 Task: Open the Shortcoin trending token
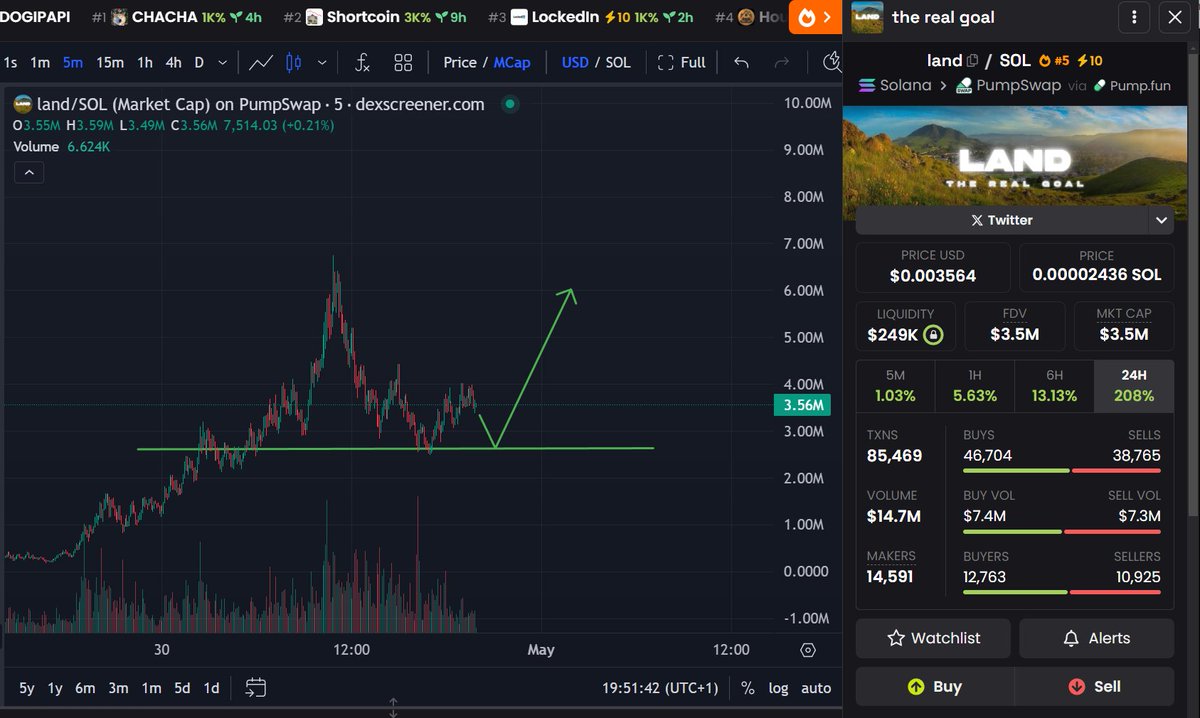[375, 17]
